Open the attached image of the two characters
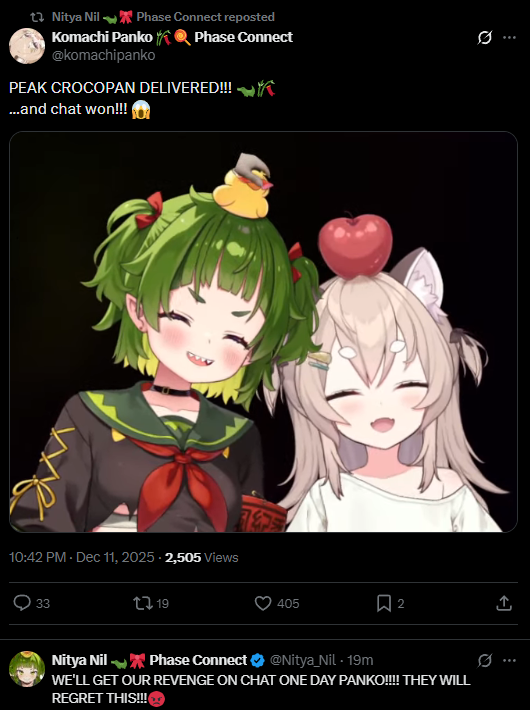Image resolution: width=530 pixels, height=710 pixels. click(x=263, y=332)
